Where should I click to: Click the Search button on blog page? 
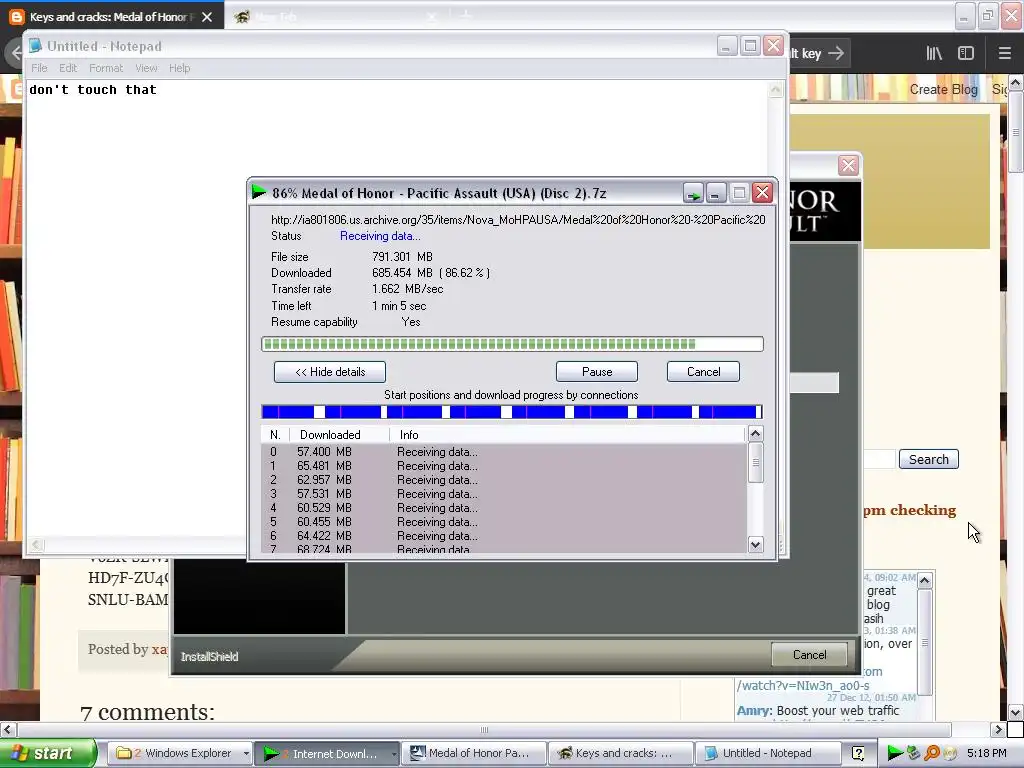click(929, 459)
